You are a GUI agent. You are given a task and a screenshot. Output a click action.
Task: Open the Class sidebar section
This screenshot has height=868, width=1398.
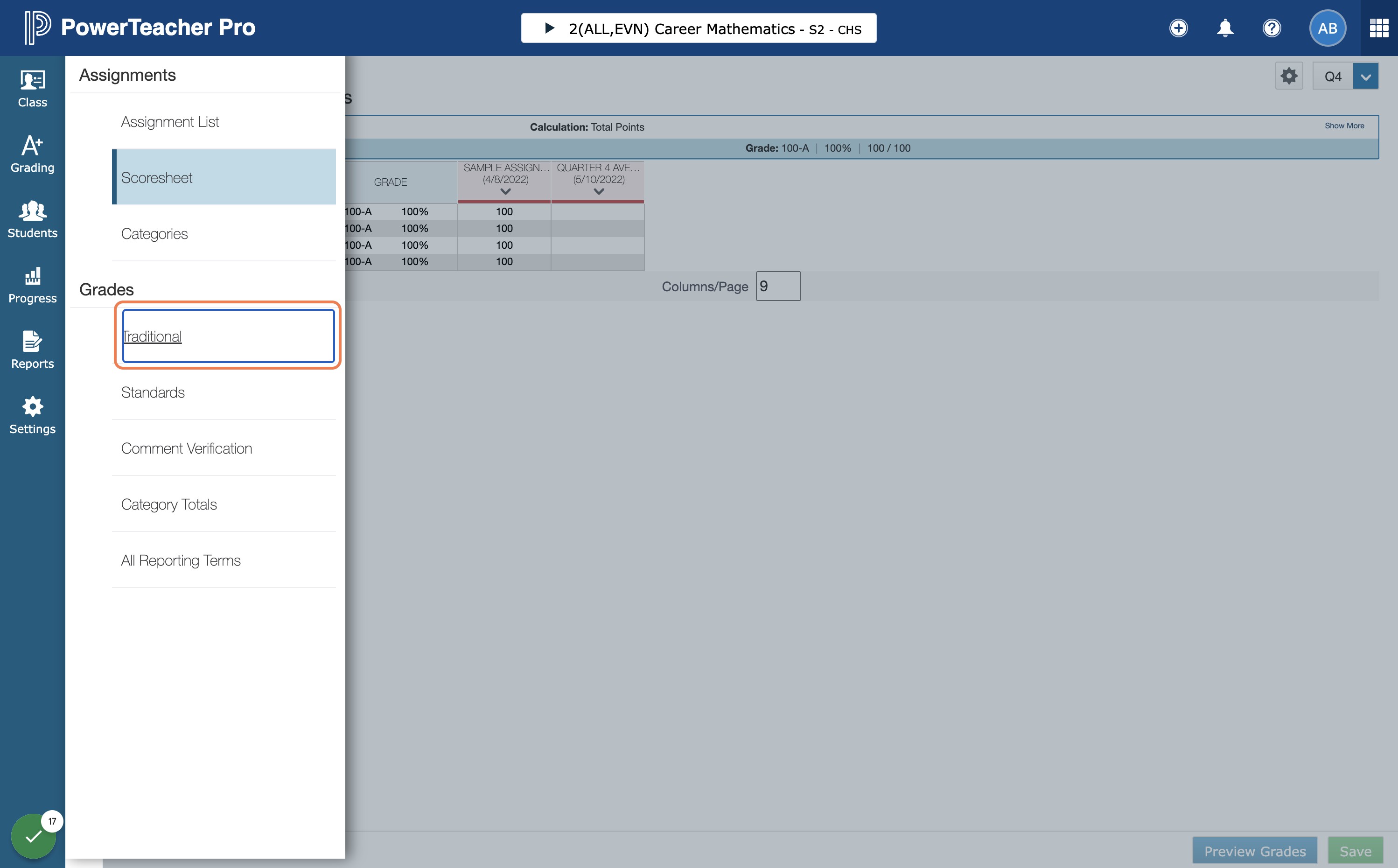(x=32, y=88)
